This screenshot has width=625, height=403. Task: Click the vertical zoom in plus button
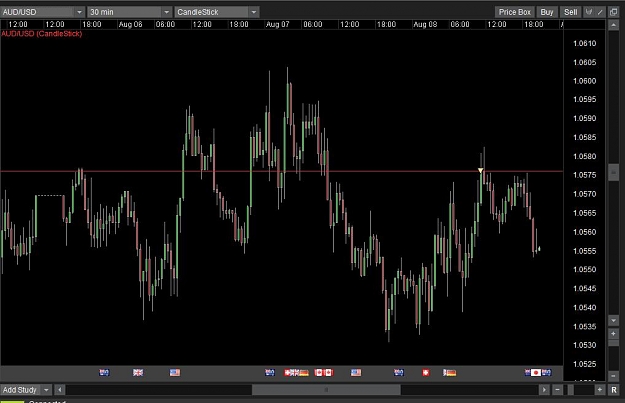pos(613,333)
